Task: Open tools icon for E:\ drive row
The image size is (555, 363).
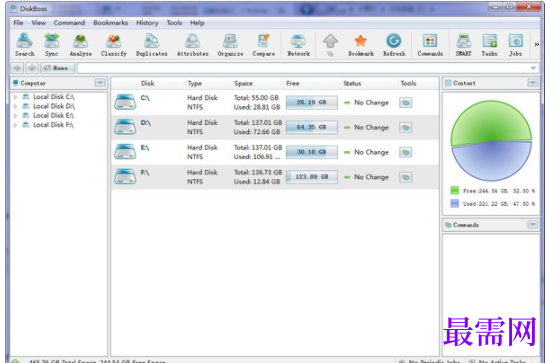Action: click(406, 152)
